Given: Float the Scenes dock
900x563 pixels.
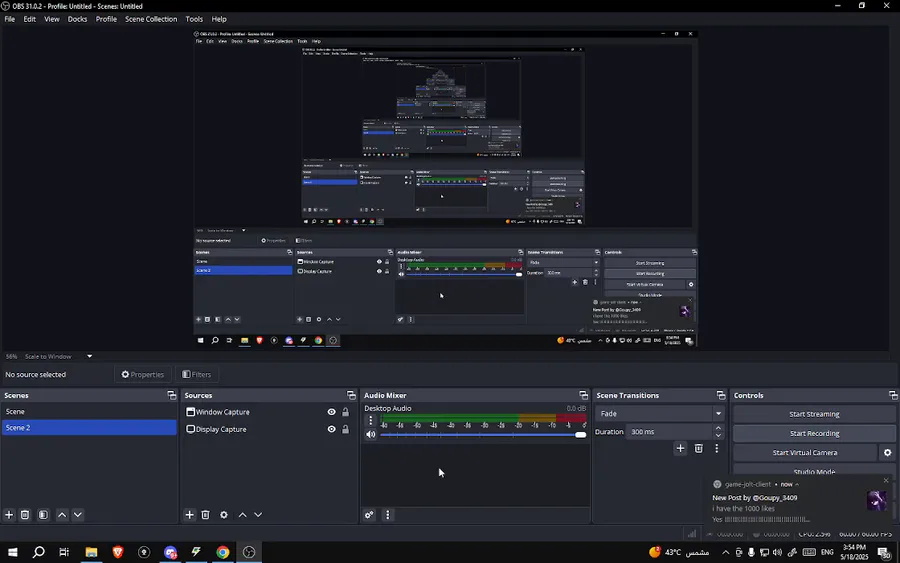Looking at the screenshot, I should 172,395.
